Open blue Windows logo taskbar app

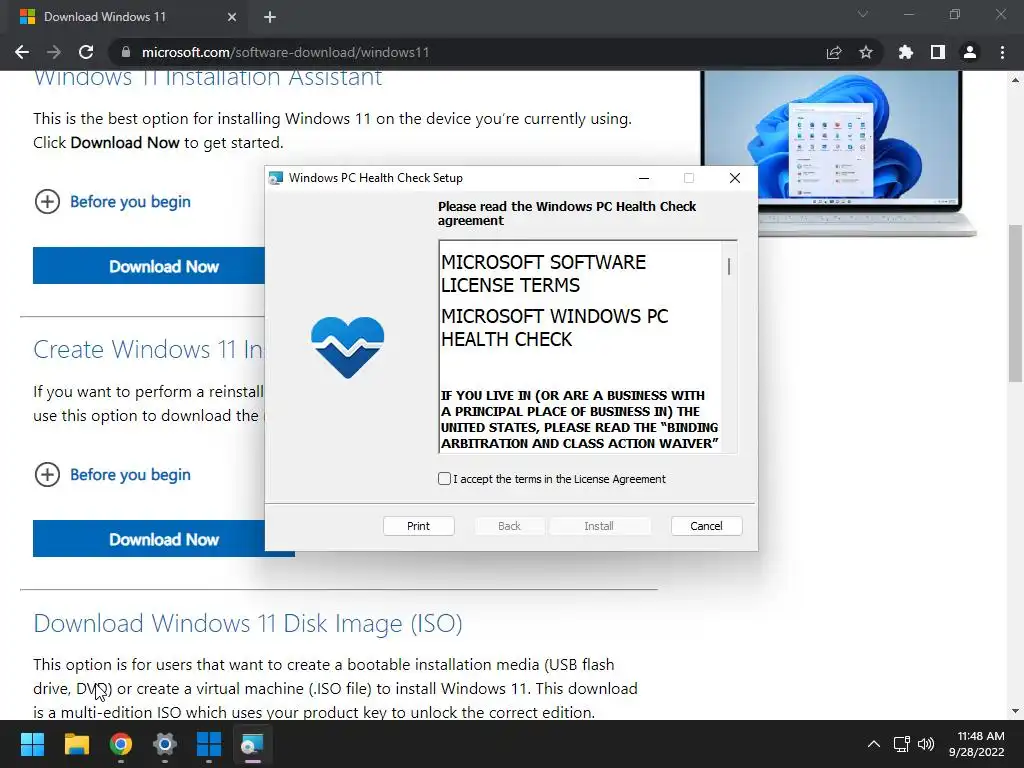(209, 744)
